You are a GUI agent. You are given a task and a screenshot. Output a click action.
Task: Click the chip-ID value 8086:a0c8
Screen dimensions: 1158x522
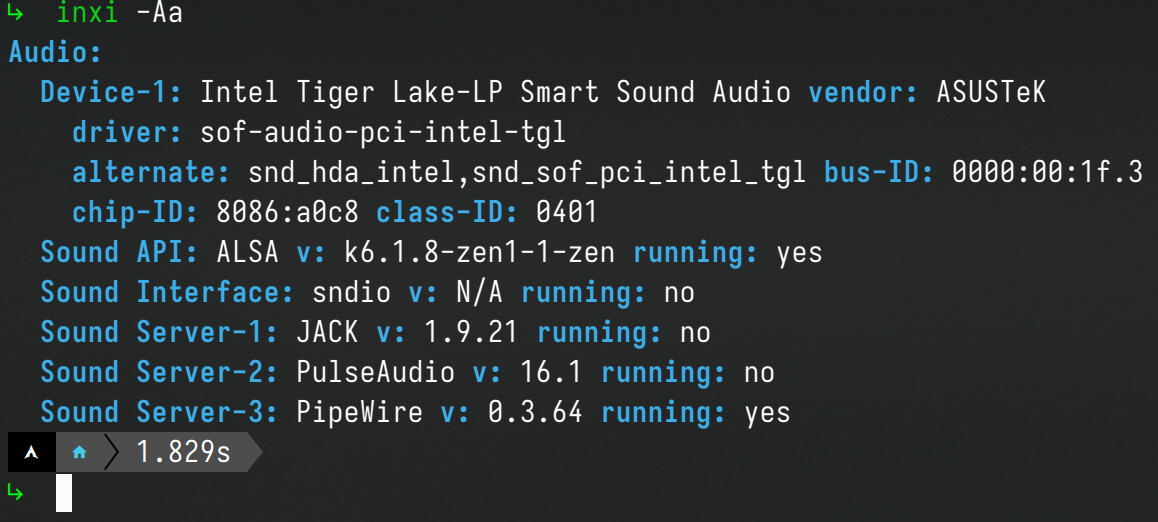coord(288,213)
